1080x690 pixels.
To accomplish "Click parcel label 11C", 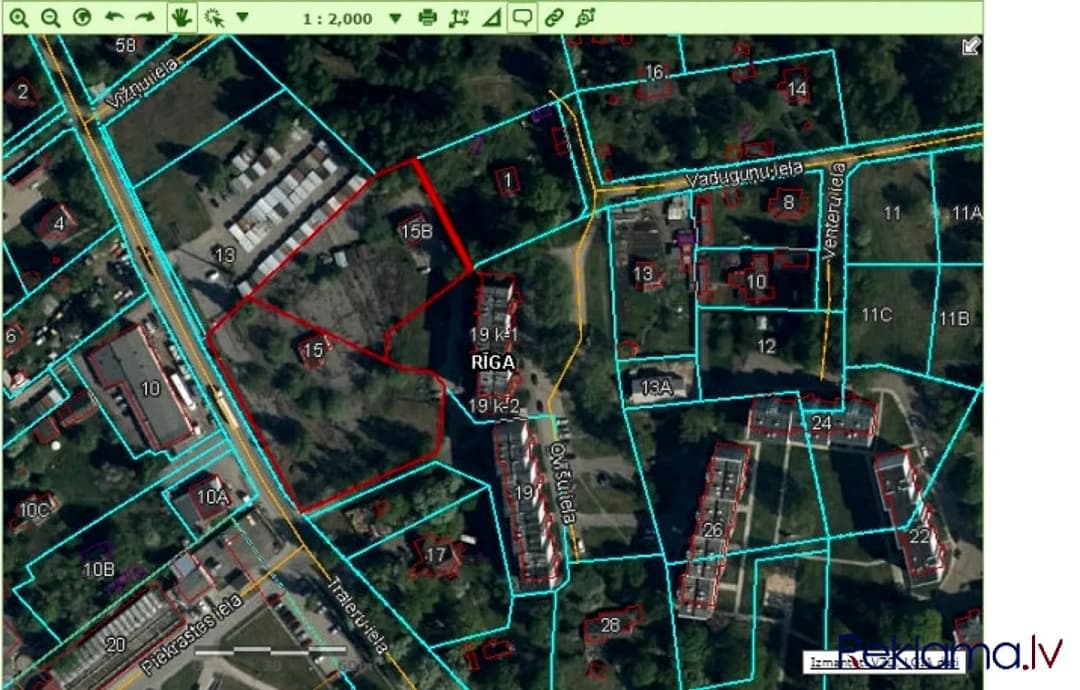I will [x=876, y=315].
